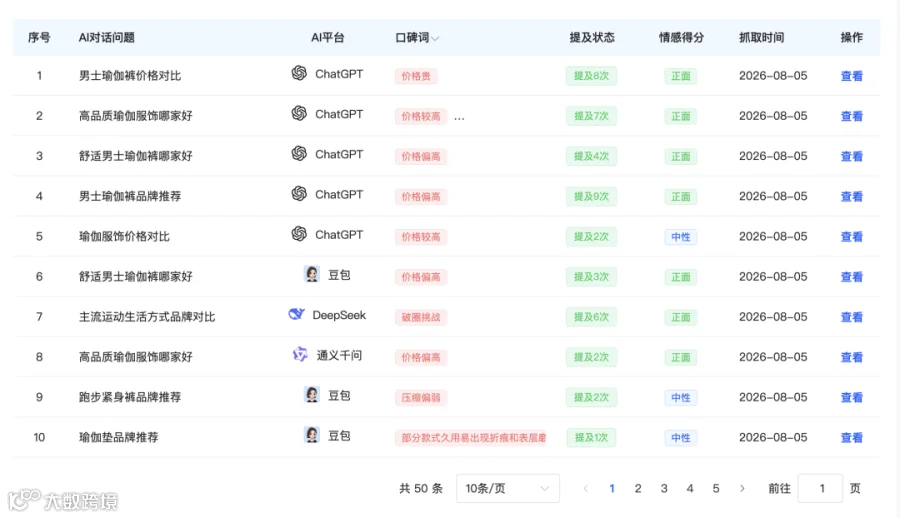Screen dimensions: 900x518
Task: Click the 提及6次 status badge
Action: [x=591, y=317]
